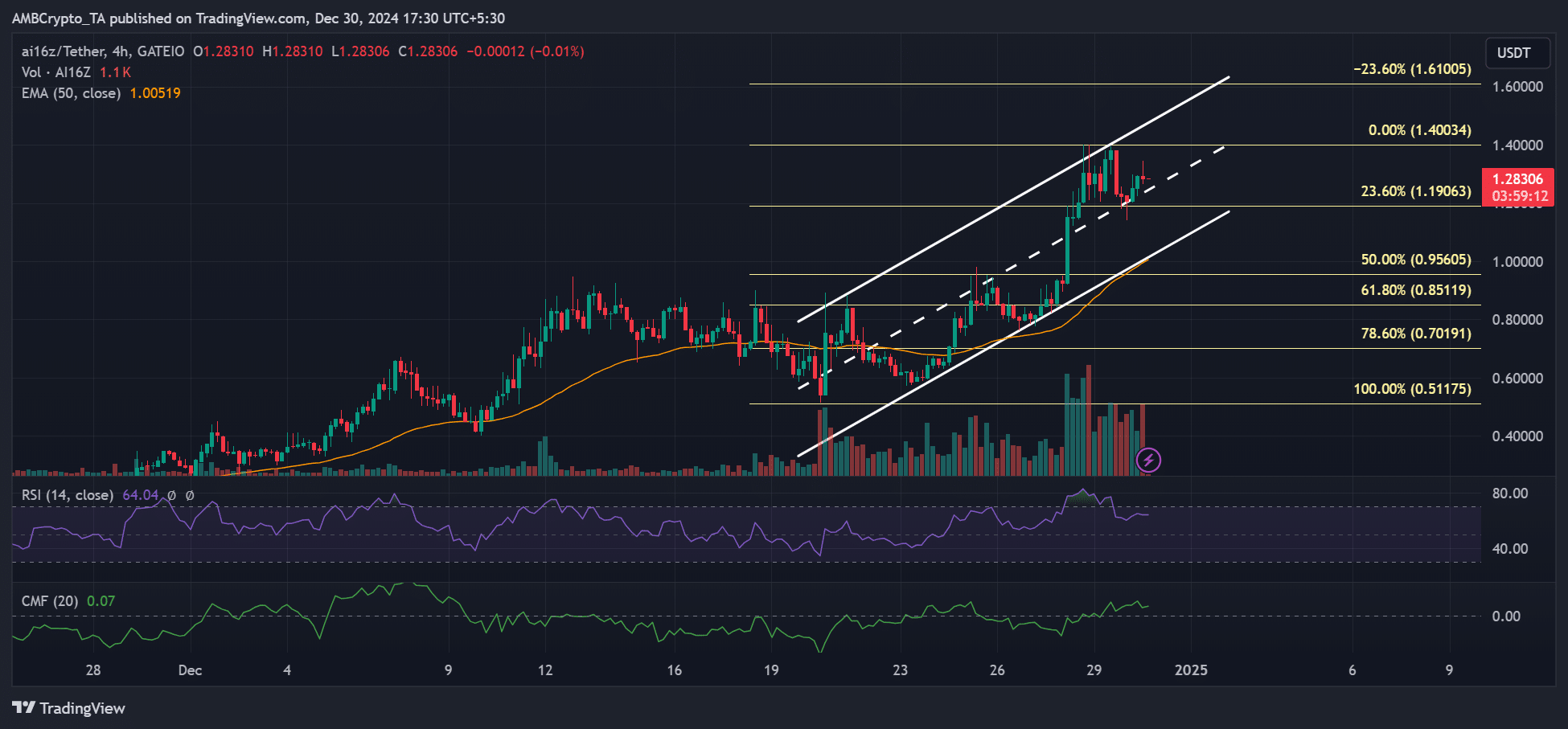Click the 0.80000 price axis label

coord(1518,320)
